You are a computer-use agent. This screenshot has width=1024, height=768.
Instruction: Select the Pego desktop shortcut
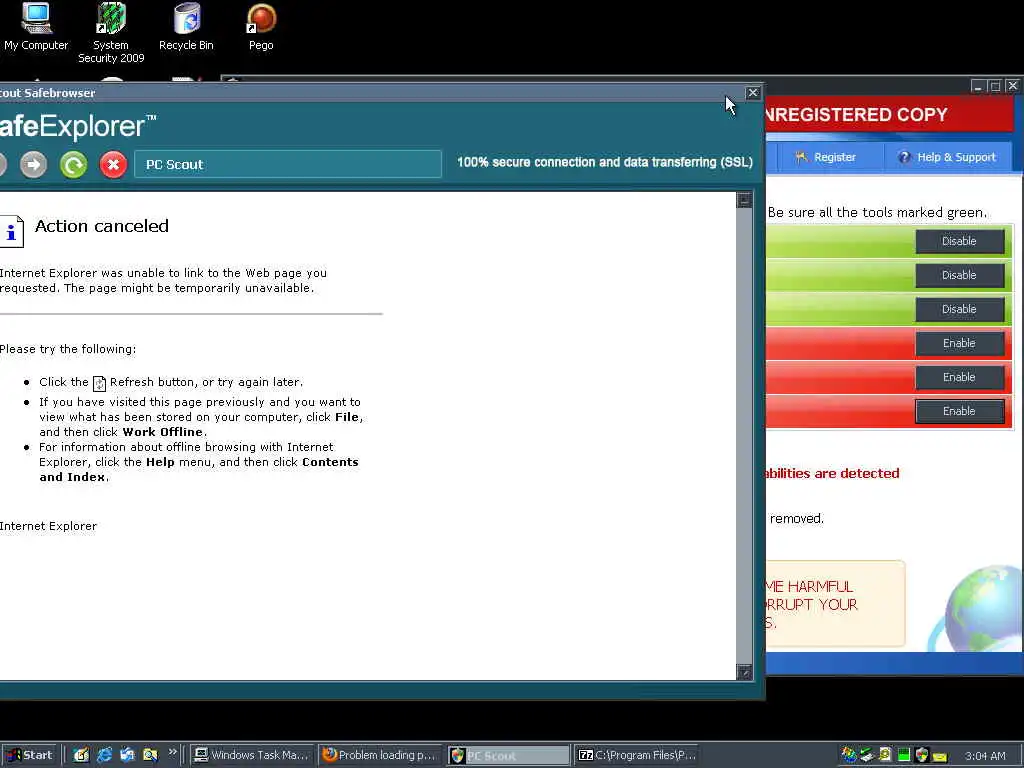pyautogui.click(x=261, y=27)
